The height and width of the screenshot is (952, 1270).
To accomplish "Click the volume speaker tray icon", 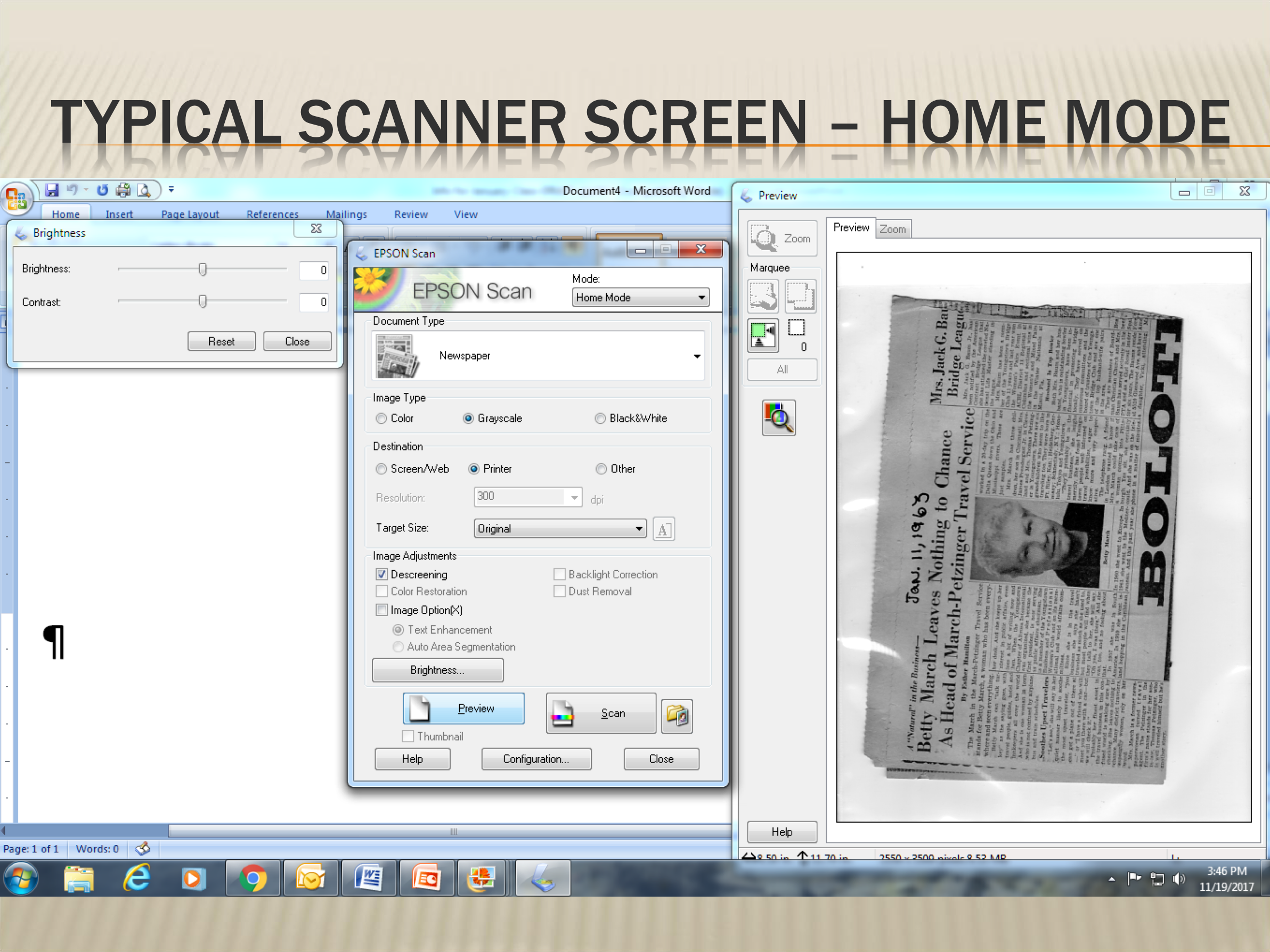I will (x=1179, y=879).
